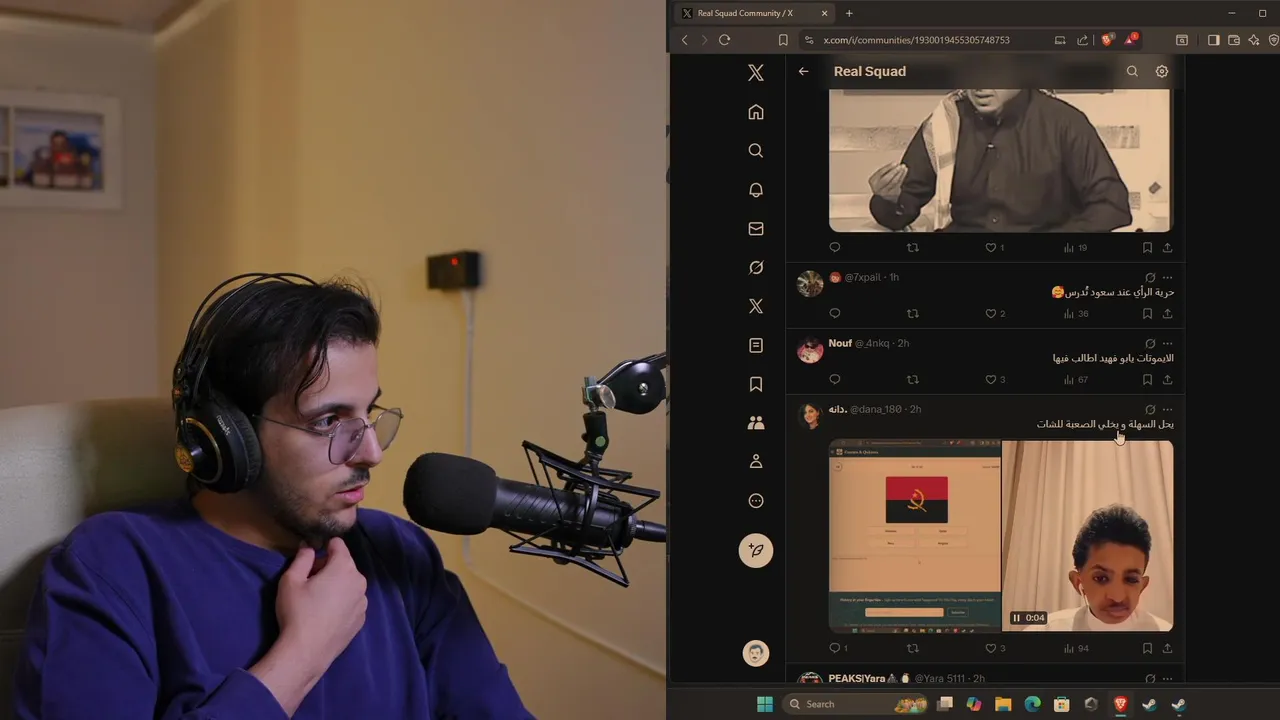Toggle the browser sidebar panel

point(1213,40)
